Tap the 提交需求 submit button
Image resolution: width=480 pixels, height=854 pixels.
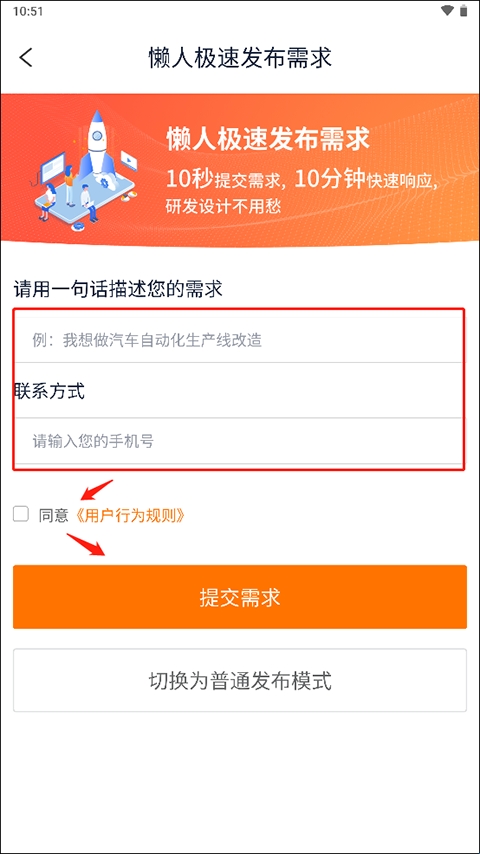click(240, 597)
